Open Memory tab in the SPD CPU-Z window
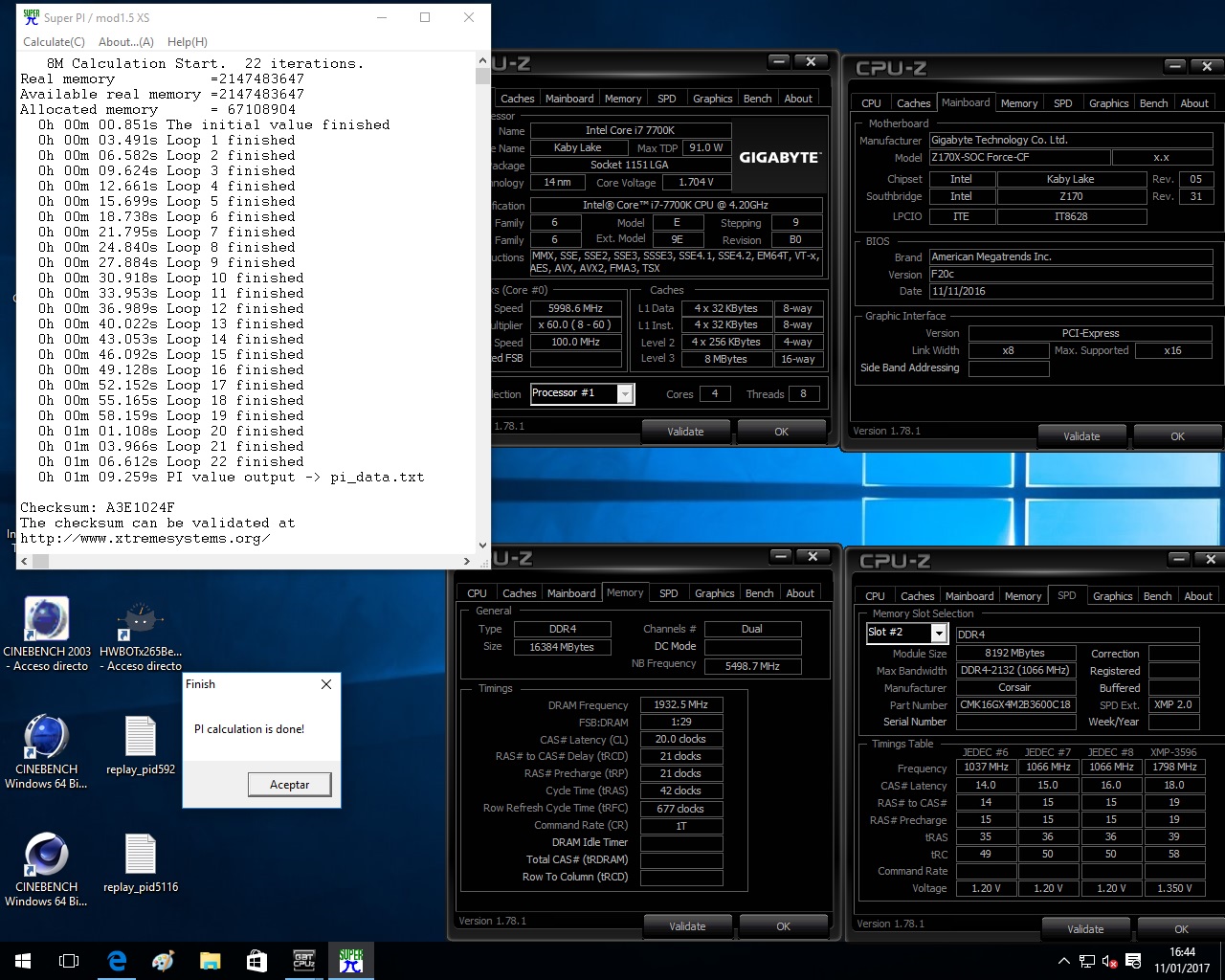The image size is (1225, 980). [1022, 596]
